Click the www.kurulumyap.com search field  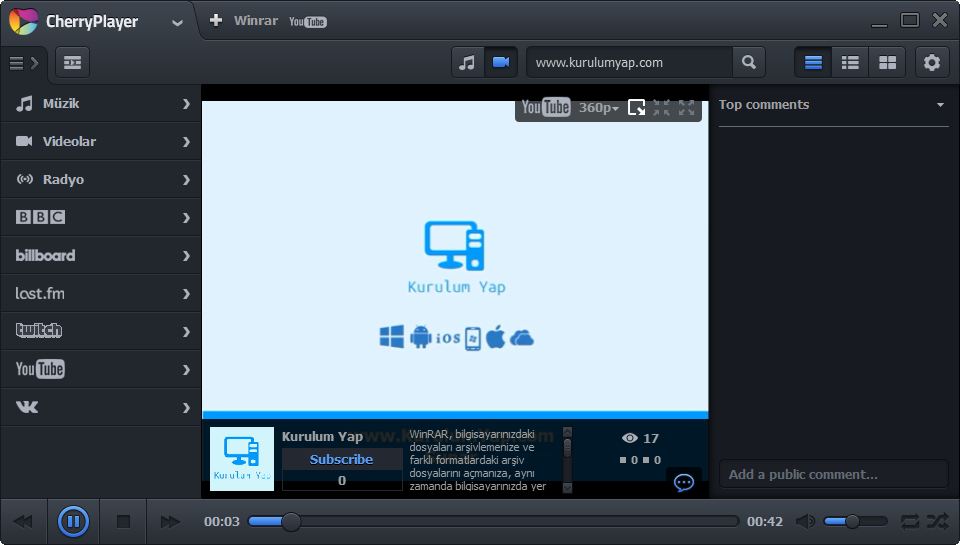[x=629, y=62]
